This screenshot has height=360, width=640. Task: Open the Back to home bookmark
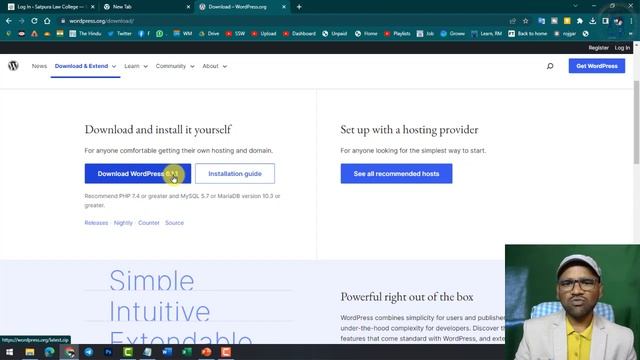coord(527,33)
